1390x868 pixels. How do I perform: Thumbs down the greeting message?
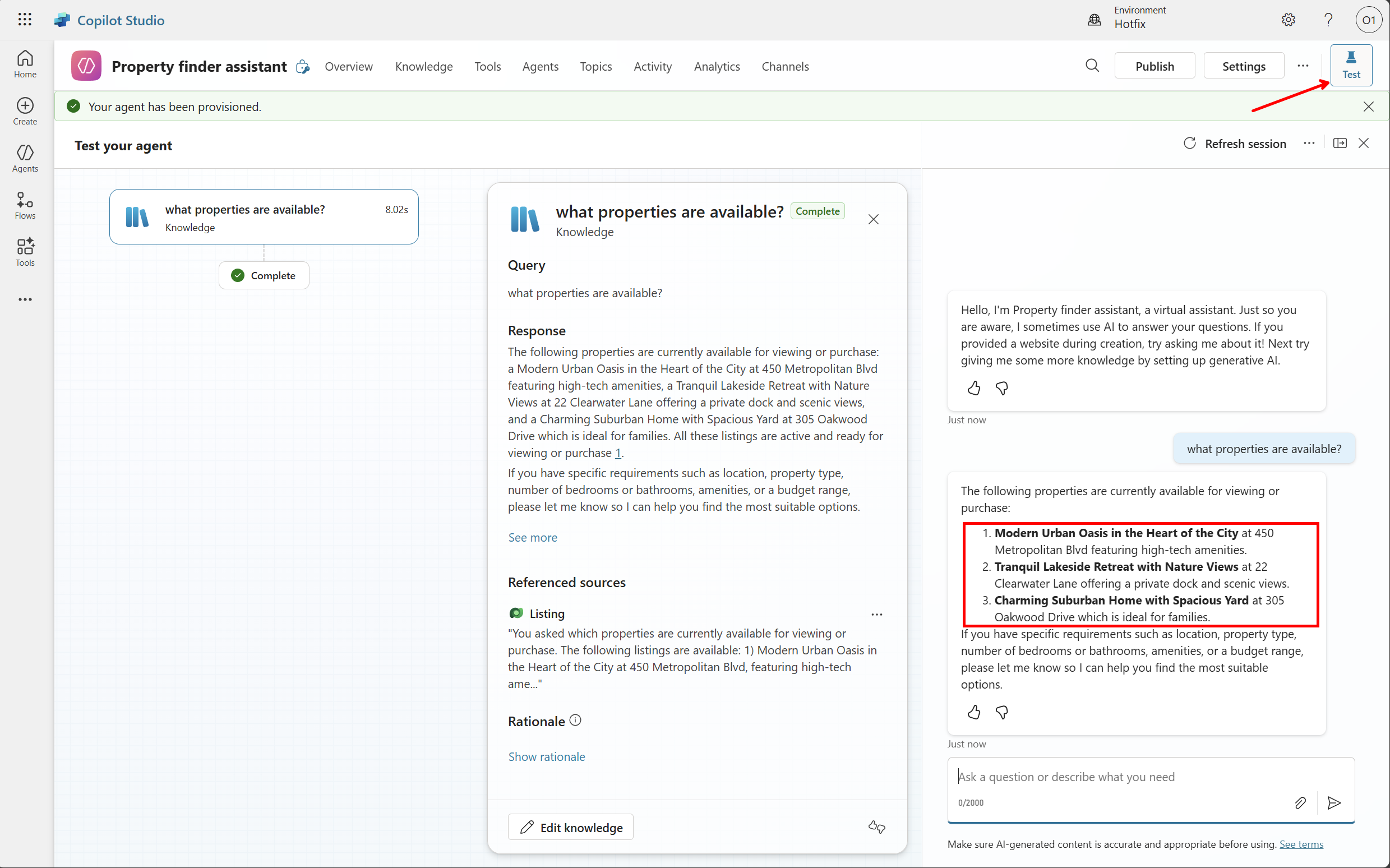[x=1002, y=389]
